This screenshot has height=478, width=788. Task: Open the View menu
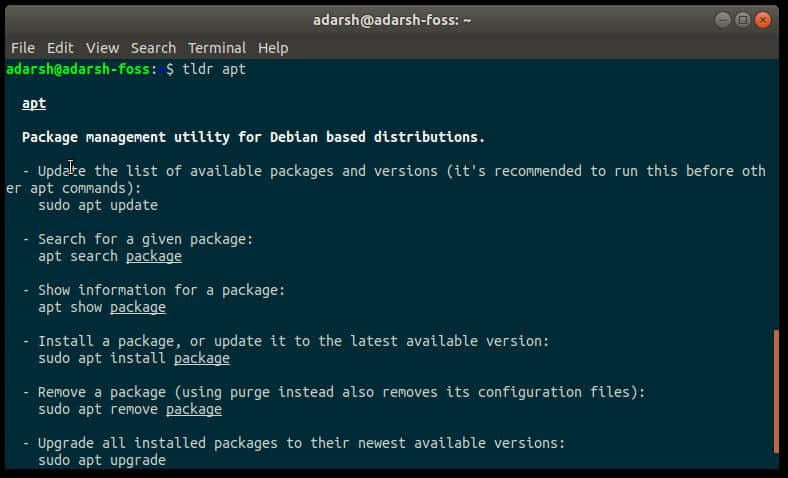tap(102, 47)
